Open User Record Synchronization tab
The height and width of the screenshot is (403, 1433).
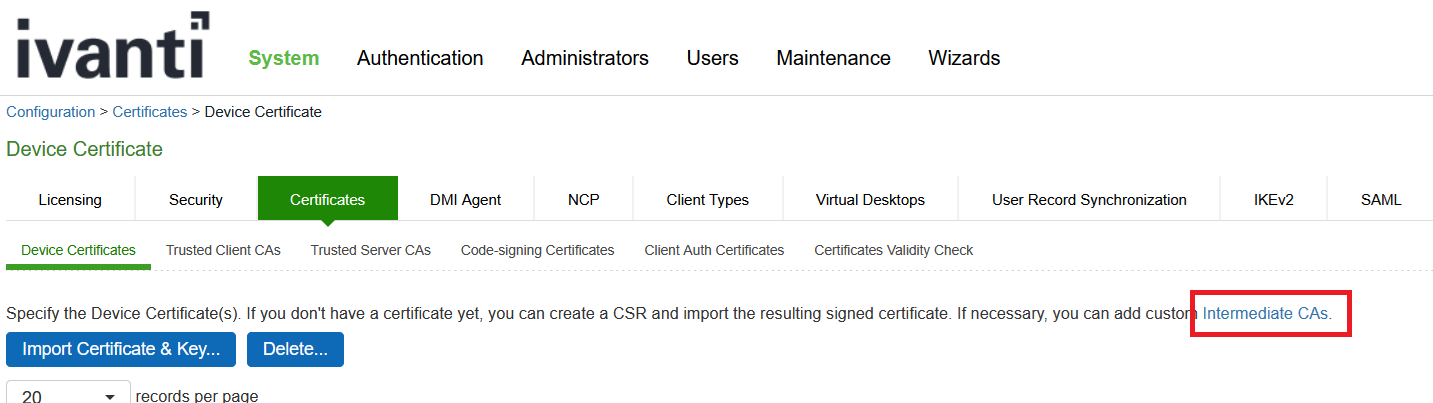tap(1089, 199)
